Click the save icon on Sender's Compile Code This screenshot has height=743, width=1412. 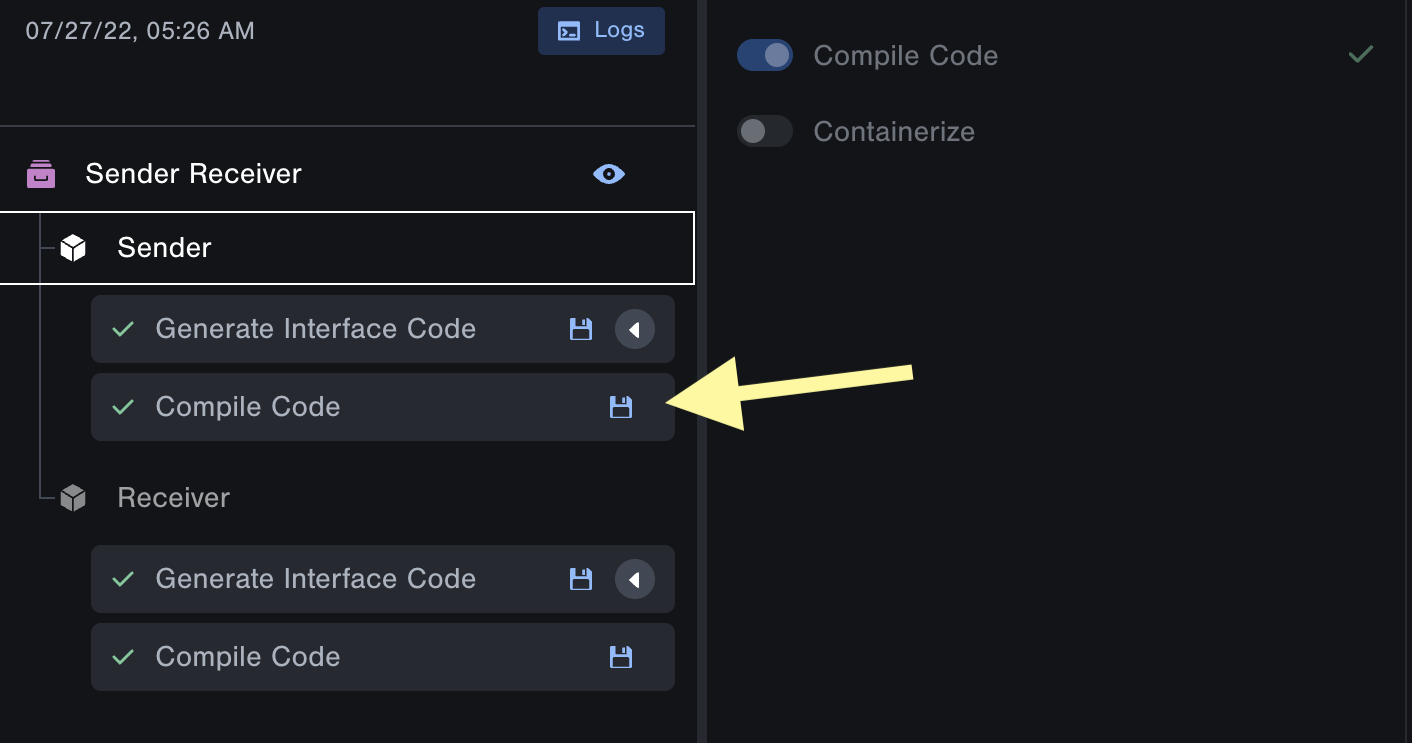[x=621, y=407]
